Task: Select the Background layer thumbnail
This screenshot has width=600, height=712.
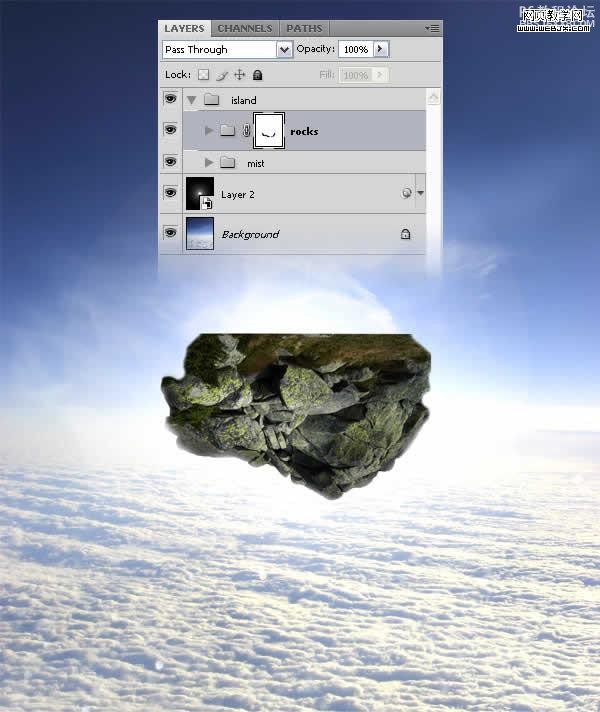Action: tap(200, 233)
